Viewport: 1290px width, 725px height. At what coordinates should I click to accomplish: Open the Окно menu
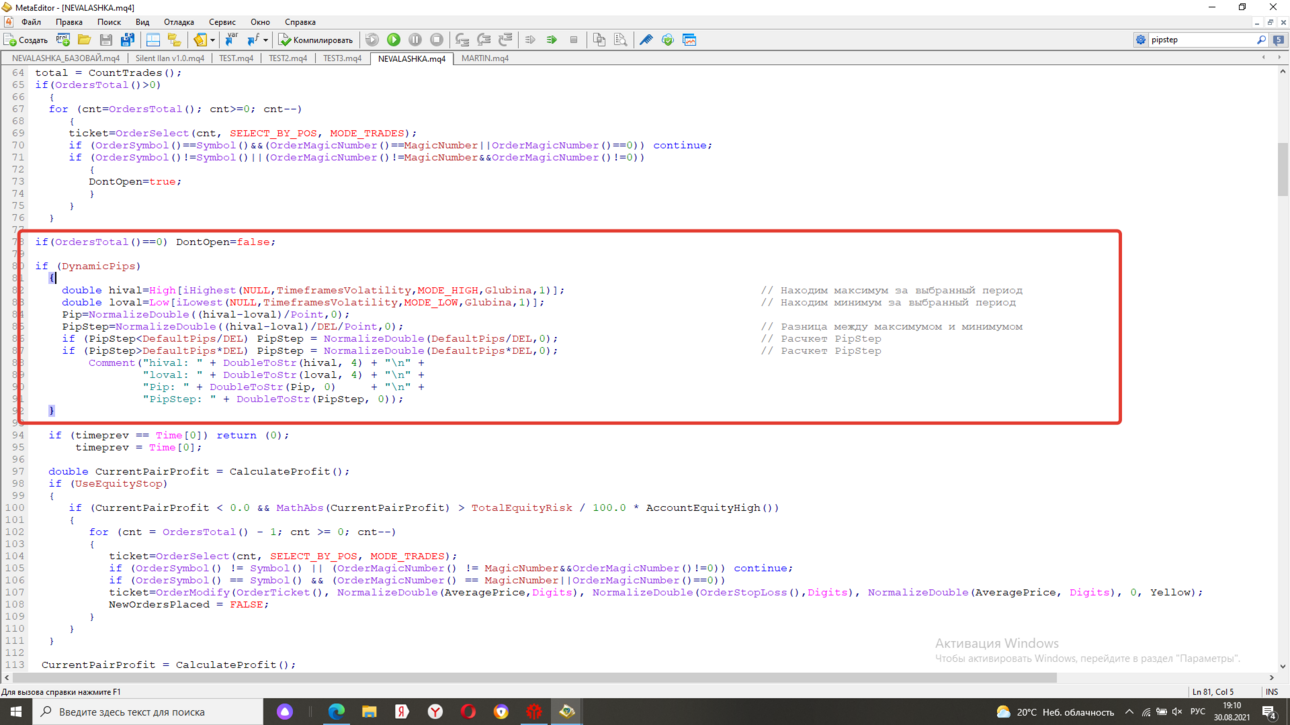pos(260,22)
